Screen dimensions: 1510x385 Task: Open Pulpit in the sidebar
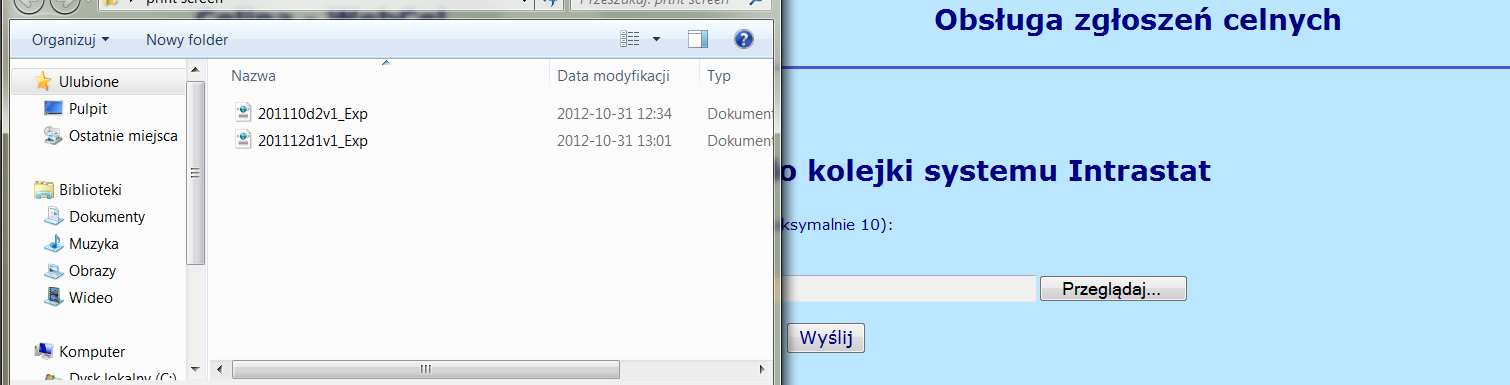[88, 109]
